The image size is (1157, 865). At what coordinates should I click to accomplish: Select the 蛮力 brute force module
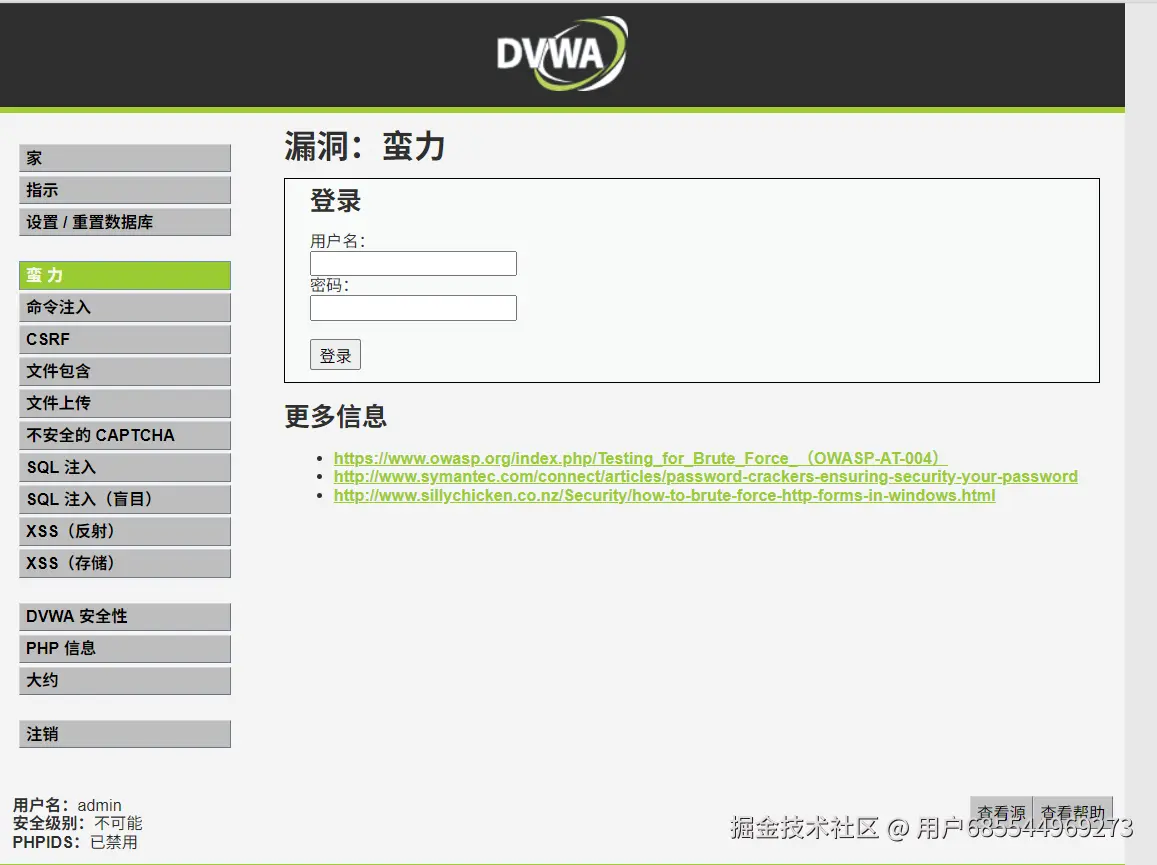coord(124,275)
